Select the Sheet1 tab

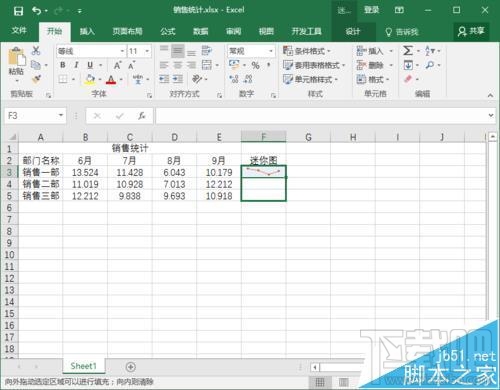coord(83,366)
